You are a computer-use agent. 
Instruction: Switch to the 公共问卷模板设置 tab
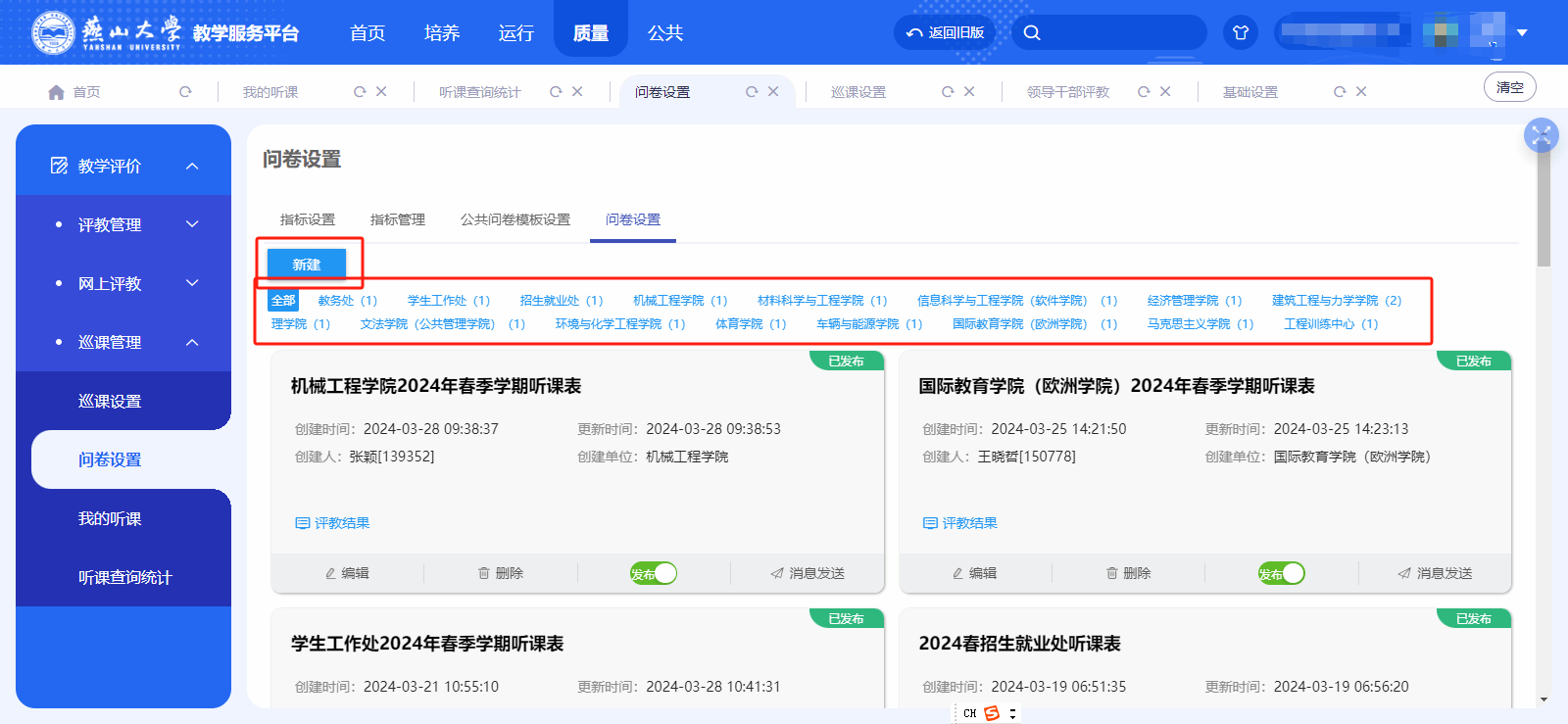[x=514, y=219]
